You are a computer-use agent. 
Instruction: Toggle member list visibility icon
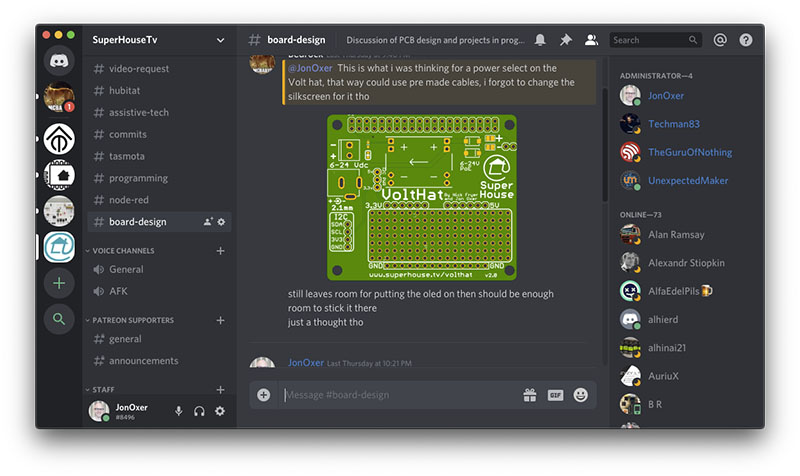[x=591, y=40]
